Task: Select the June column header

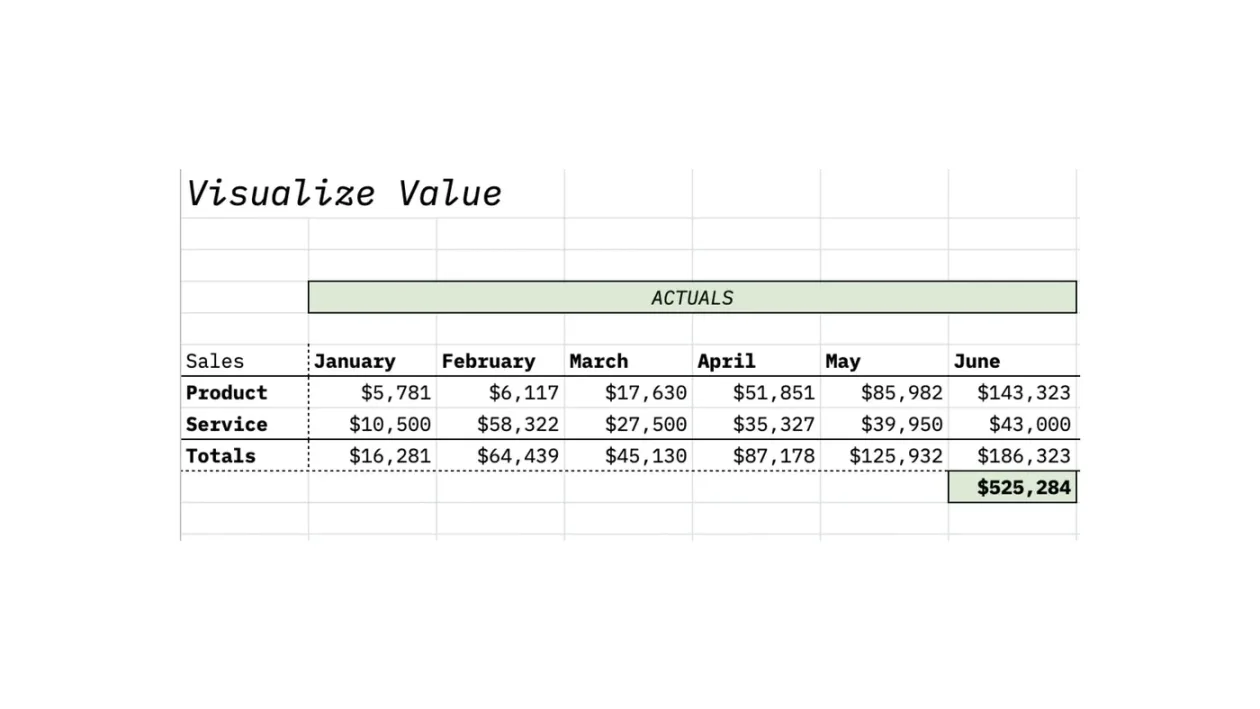Action: [976, 361]
